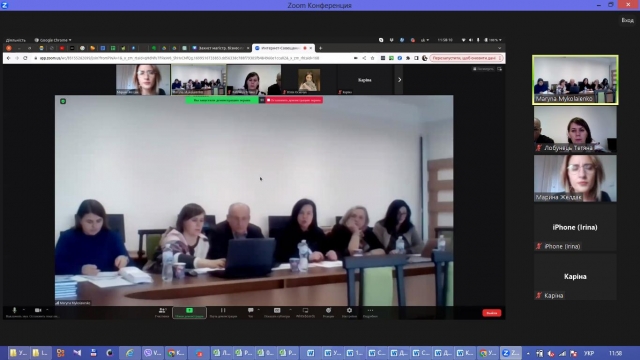640x360 pixels.
Task: Click Вход at the top right
Action: pyautogui.click(x=627, y=20)
